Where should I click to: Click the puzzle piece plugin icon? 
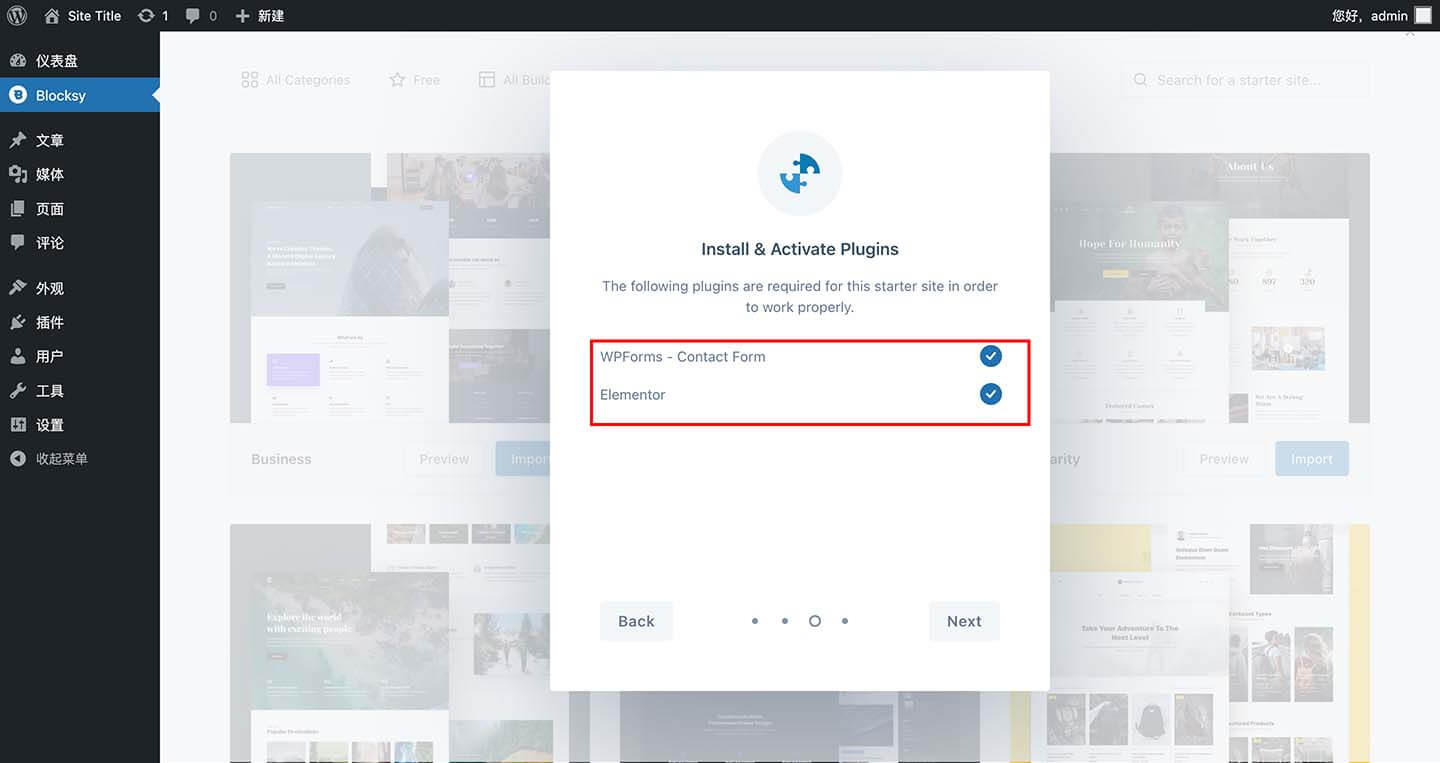pyautogui.click(x=800, y=173)
